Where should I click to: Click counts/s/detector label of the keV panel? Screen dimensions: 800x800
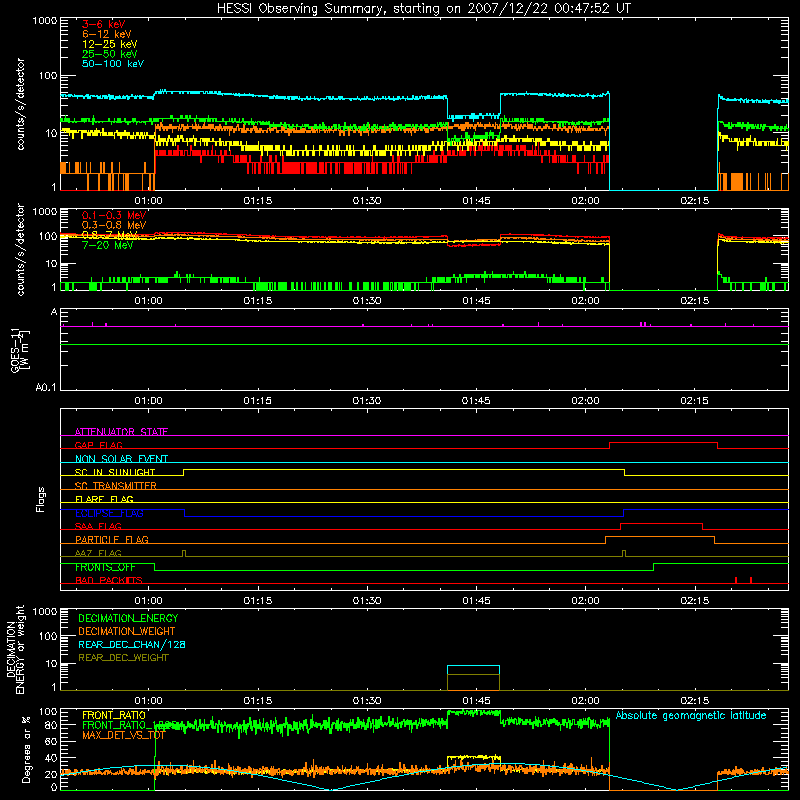pyautogui.click(x=20, y=104)
